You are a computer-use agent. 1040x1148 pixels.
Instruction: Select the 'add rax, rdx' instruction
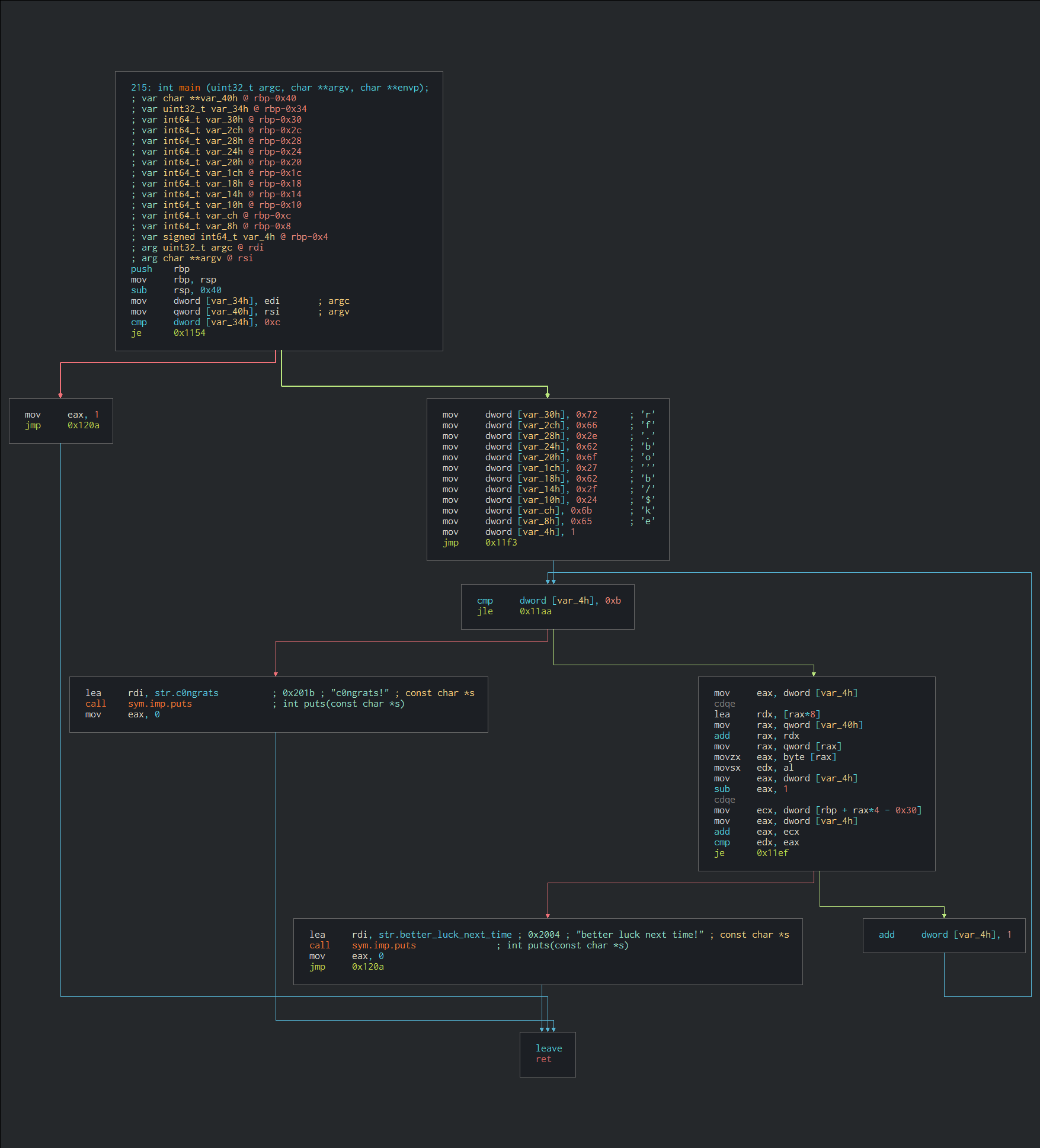pyautogui.click(x=757, y=736)
